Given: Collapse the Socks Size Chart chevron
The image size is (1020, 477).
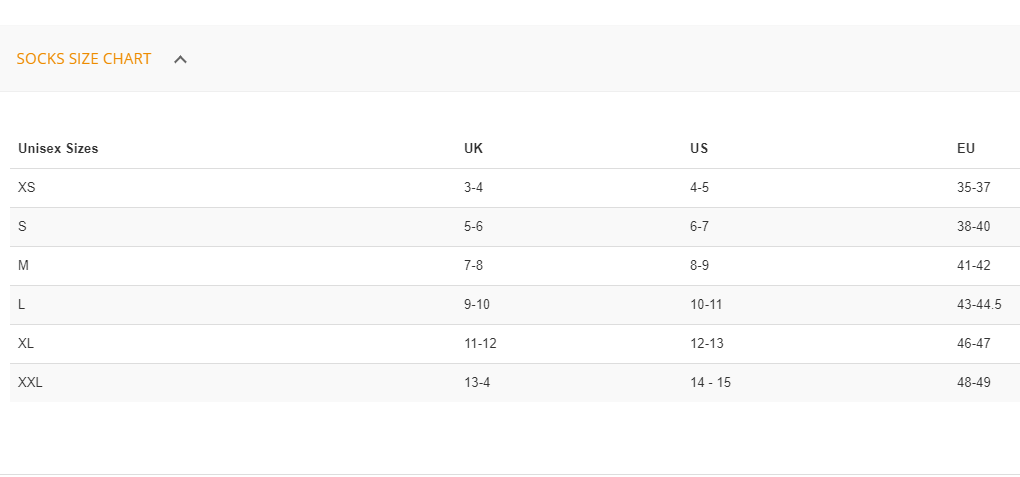Looking at the screenshot, I should coord(180,59).
